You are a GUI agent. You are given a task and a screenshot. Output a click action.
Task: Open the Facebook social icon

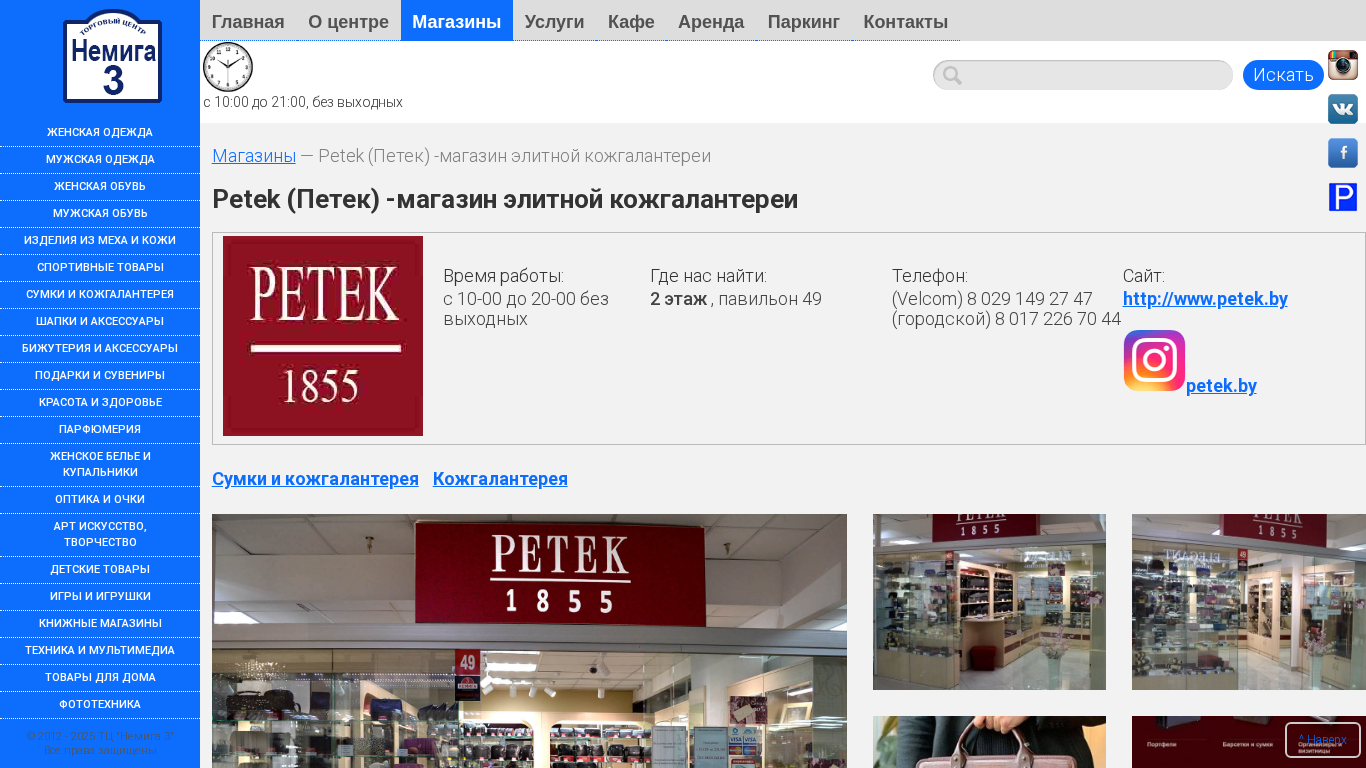(1342, 153)
